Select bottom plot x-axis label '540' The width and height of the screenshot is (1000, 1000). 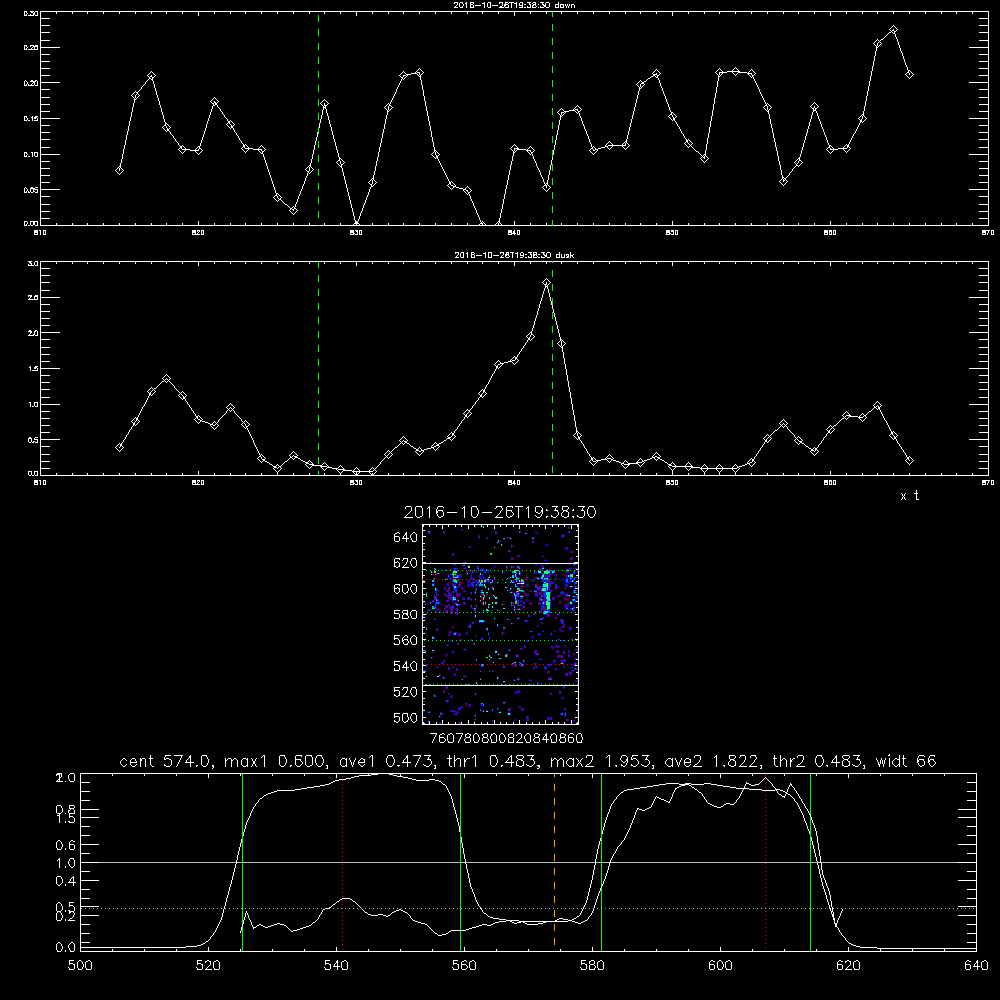[336, 966]
